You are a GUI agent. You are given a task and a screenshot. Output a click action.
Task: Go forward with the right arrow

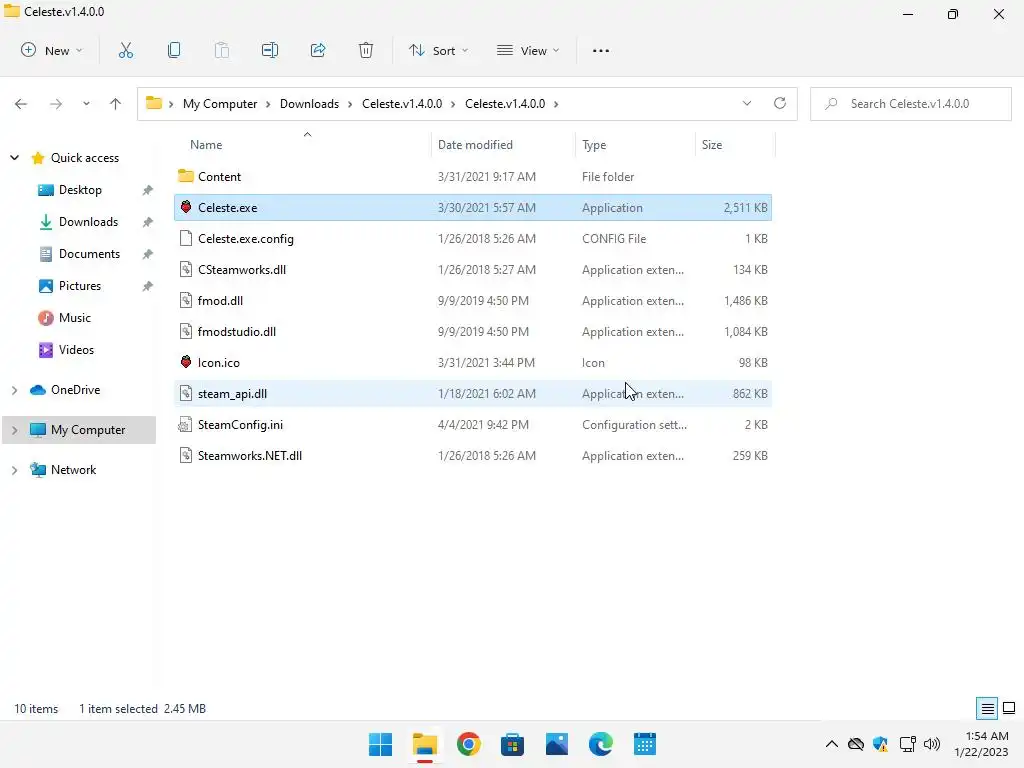(56, 103)
